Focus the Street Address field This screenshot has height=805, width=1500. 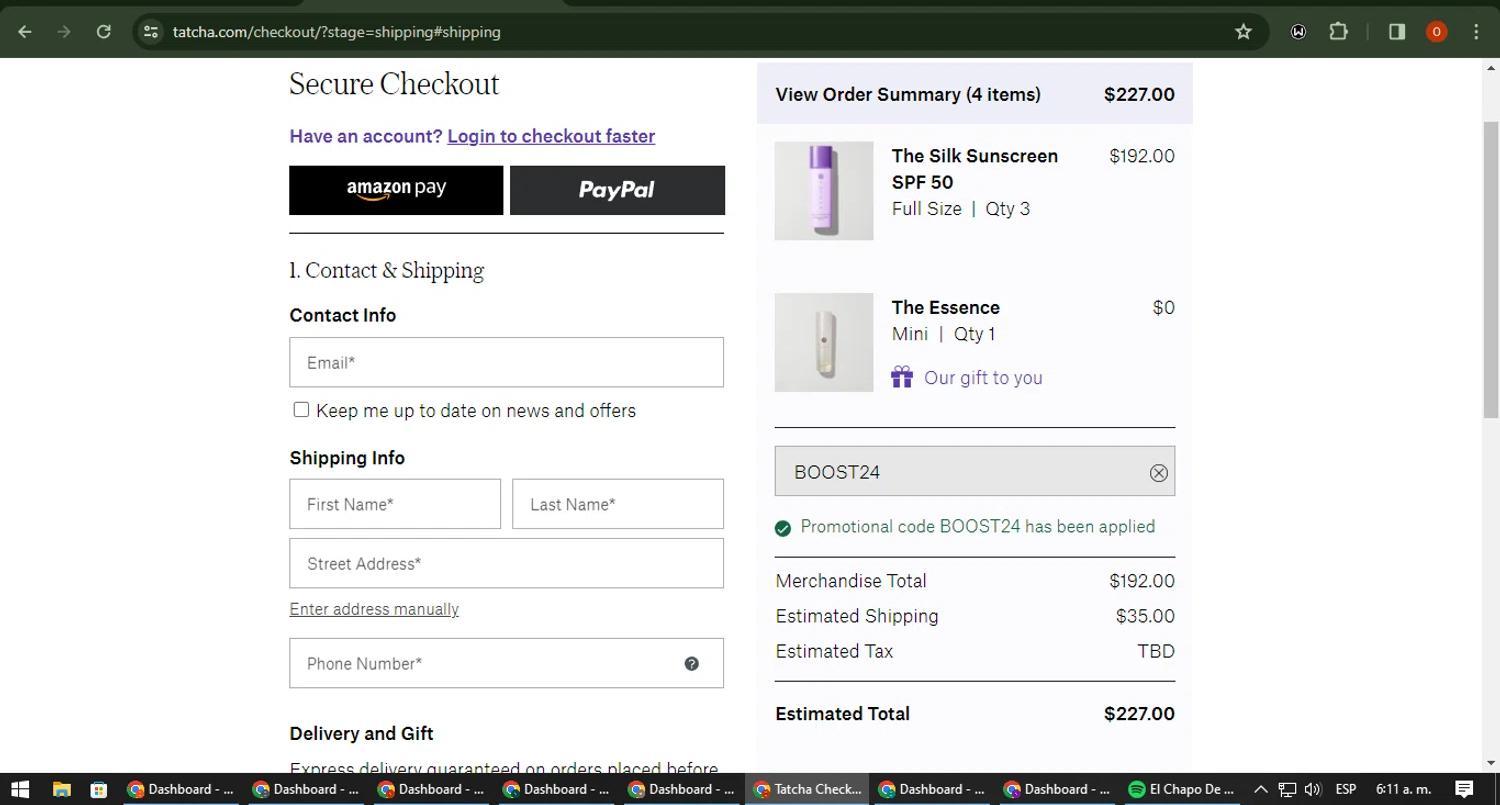coord(507,564)
